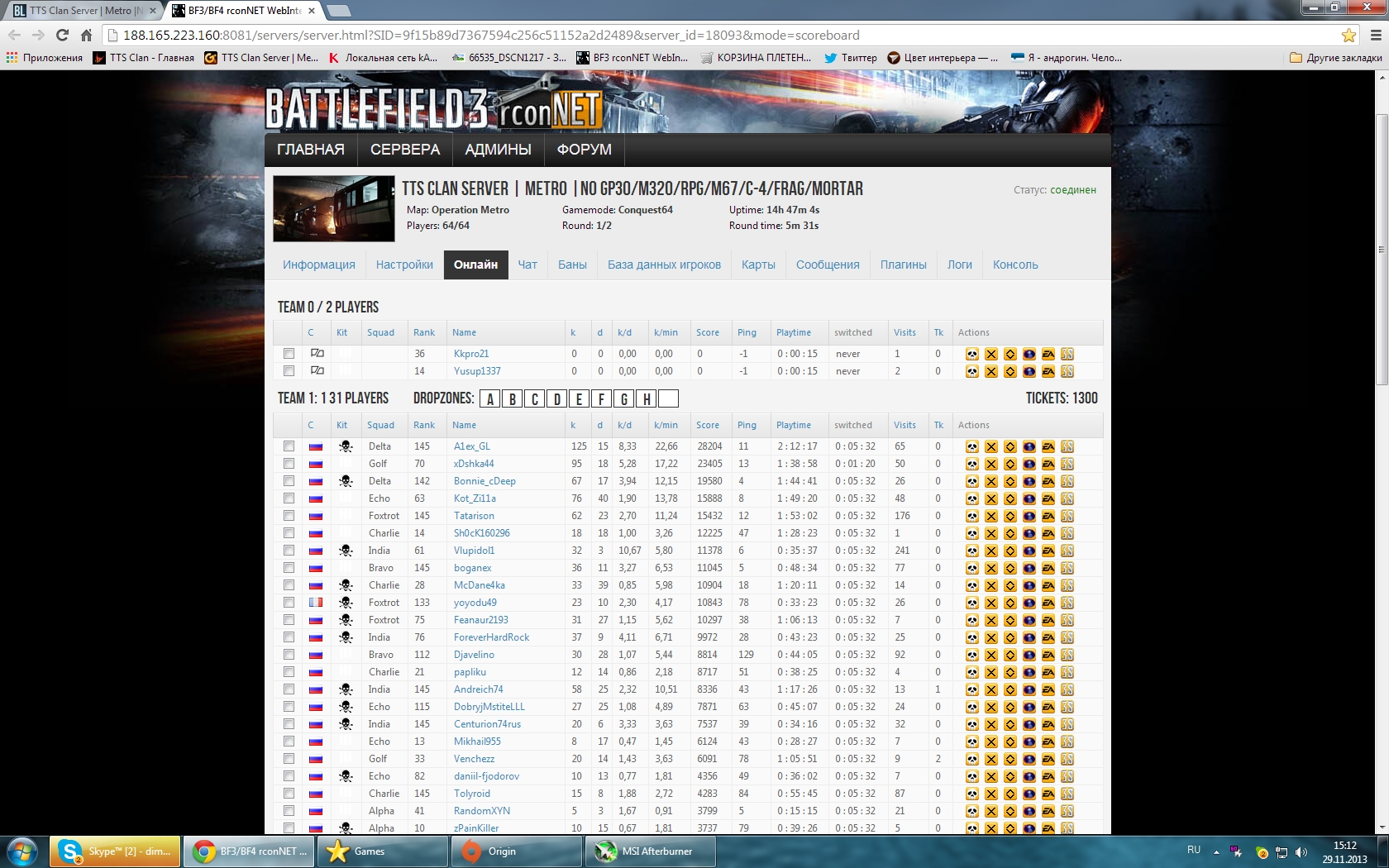
Task: Open player profile link A1ex_GL
Action: point(472,446)
